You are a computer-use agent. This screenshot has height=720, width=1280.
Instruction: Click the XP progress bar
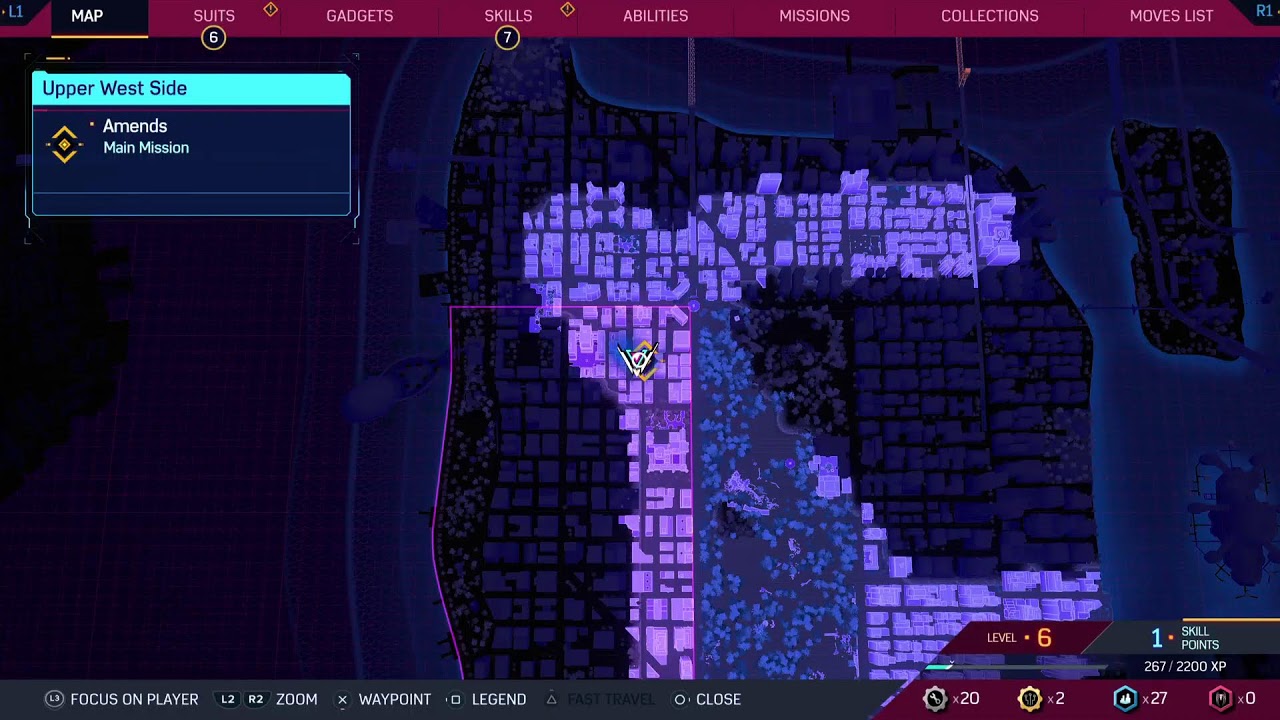pos(1016,665)
